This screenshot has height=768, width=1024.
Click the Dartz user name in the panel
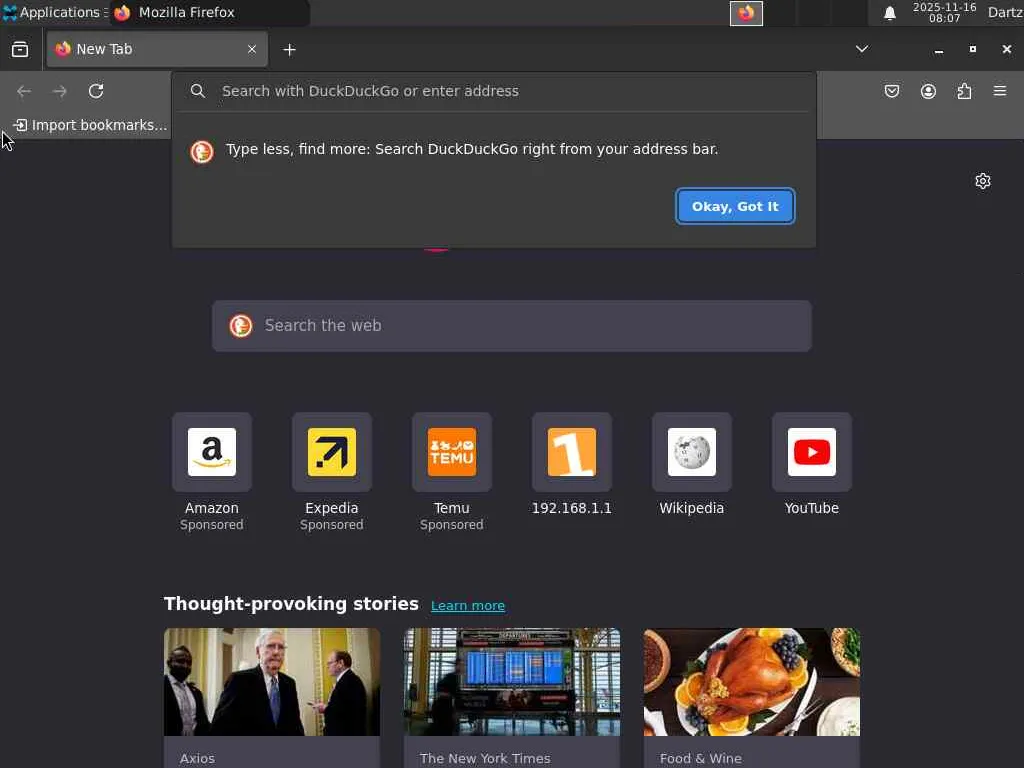coord(1005,12)
